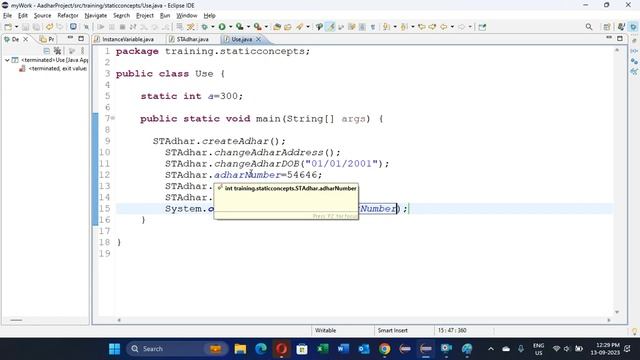Click the yellow Undo arrow icon
Viewport: 640px width, 360px height.
(x=49, y=27)
